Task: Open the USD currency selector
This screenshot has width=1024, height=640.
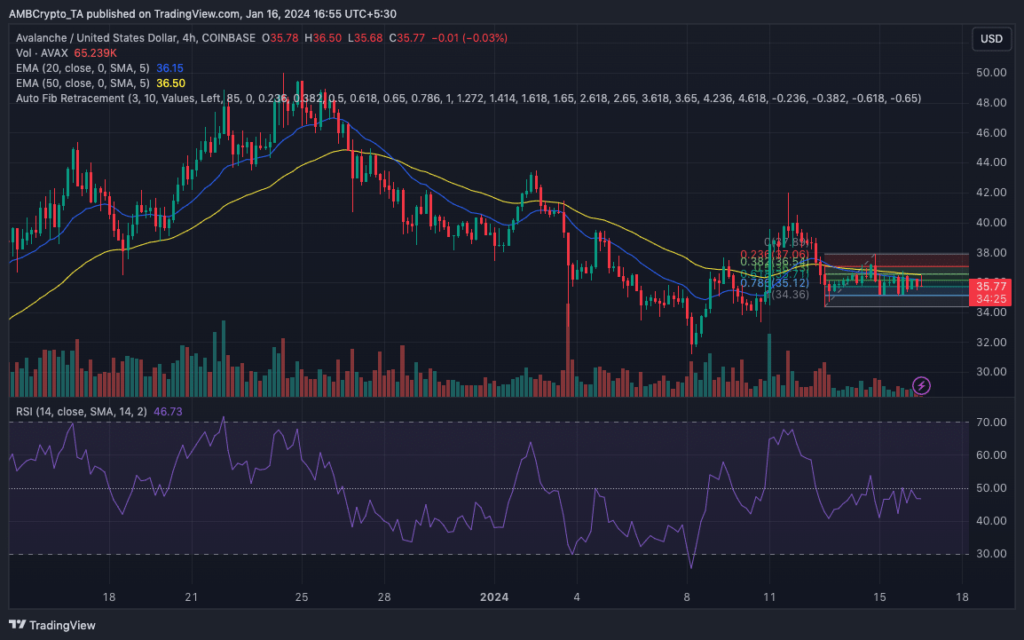Action: tap(989, 39)
